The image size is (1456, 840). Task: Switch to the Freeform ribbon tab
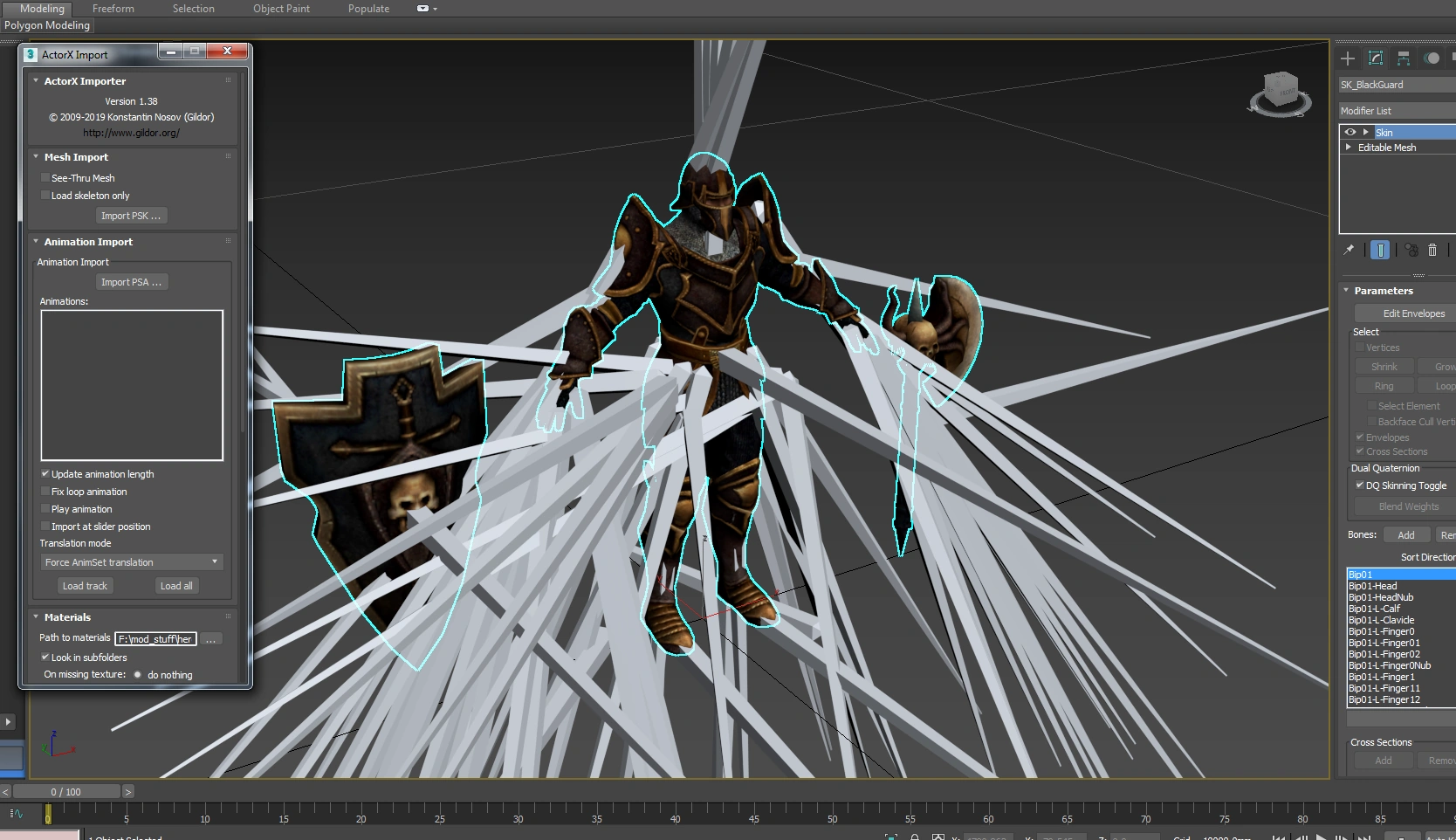pos(113,9)
